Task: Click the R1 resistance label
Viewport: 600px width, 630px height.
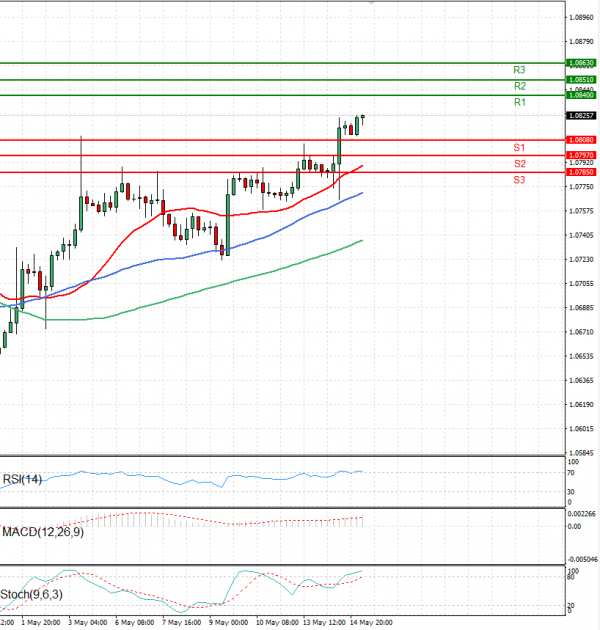Action: point(520,102)
